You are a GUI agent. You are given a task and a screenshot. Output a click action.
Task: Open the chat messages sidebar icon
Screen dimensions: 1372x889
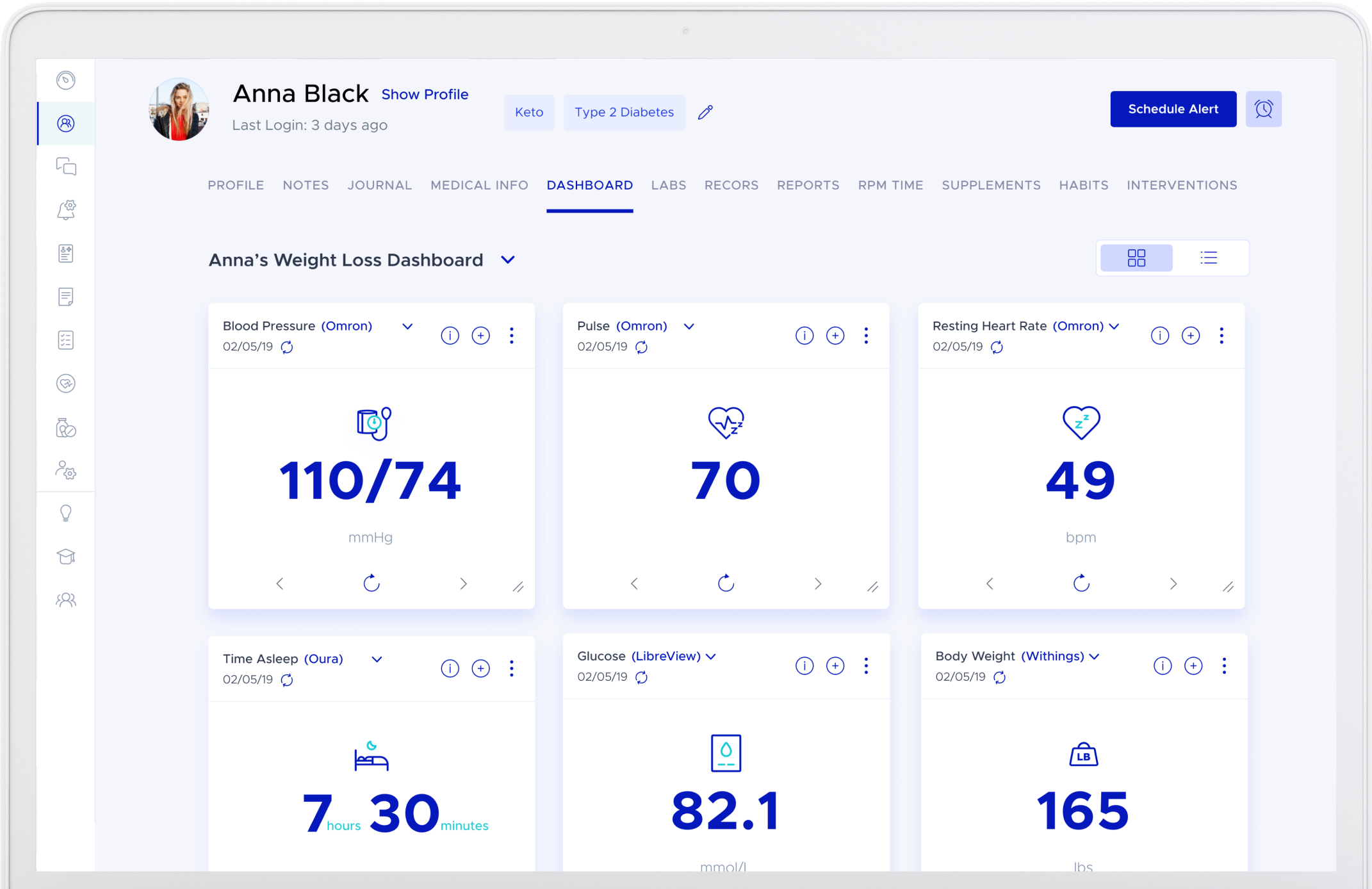66,167
